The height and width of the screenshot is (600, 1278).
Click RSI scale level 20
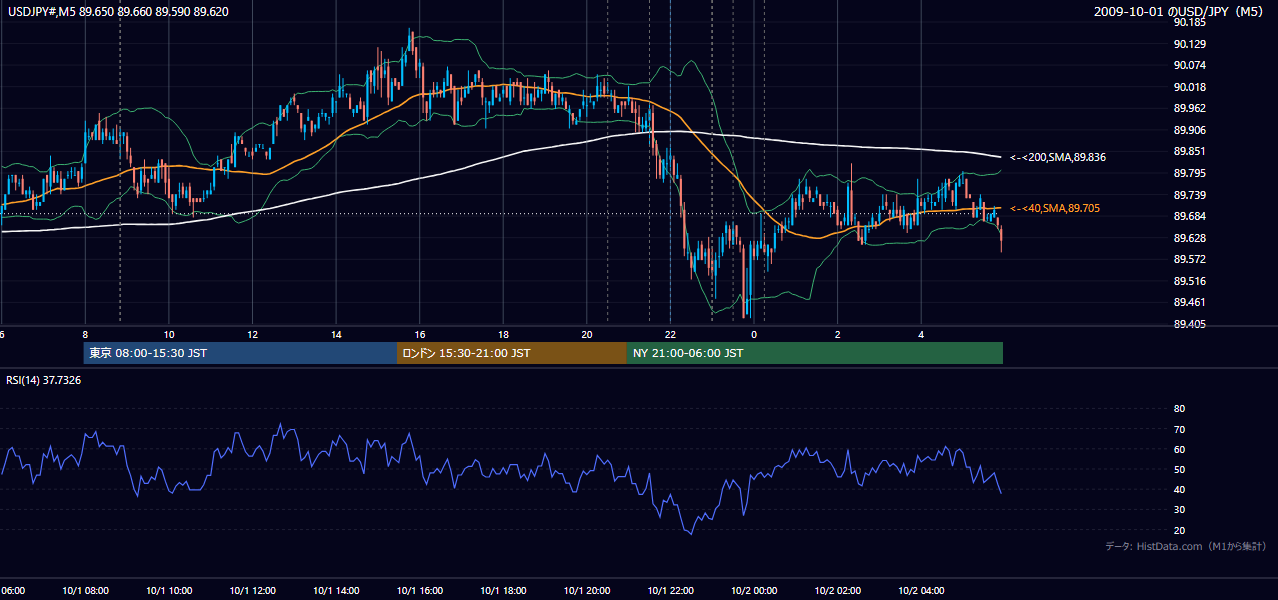point(1179,530)
